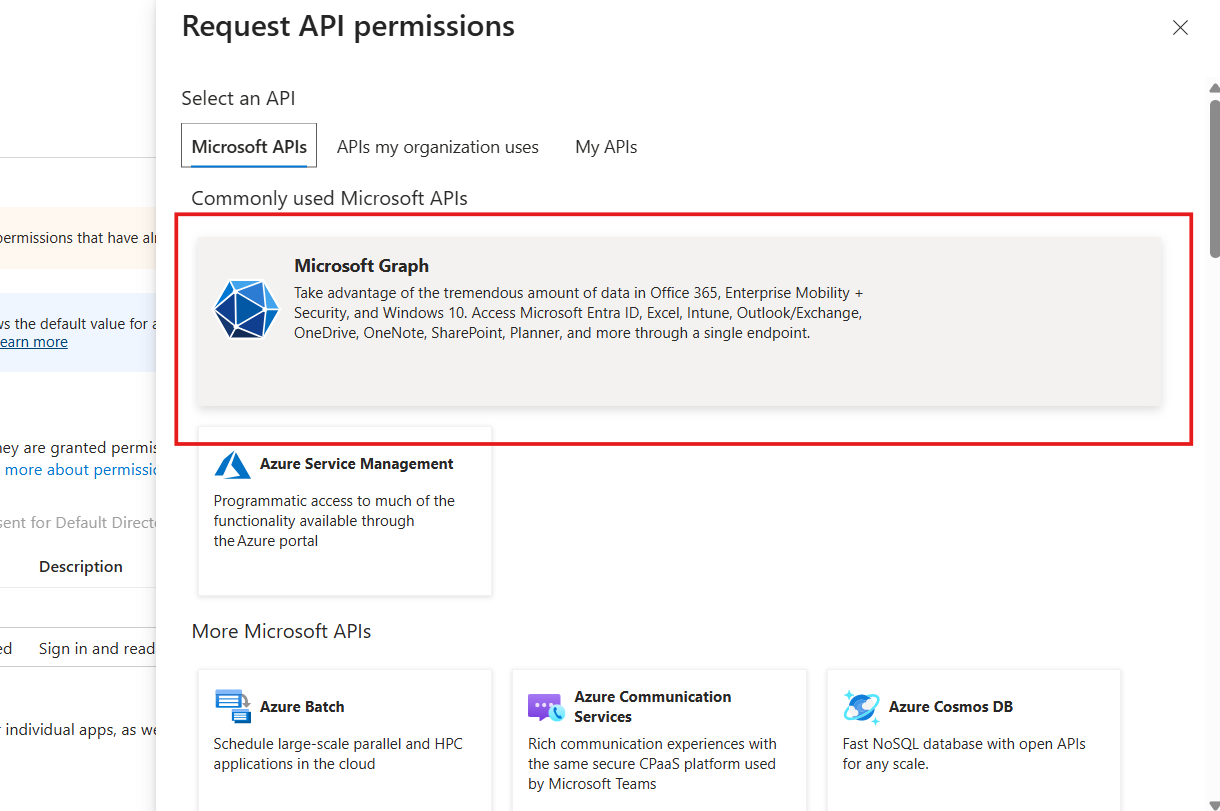This screenshot has width=1220, height=811.
Task: Open the My APIs tab
Action: [x=606, y=147]
